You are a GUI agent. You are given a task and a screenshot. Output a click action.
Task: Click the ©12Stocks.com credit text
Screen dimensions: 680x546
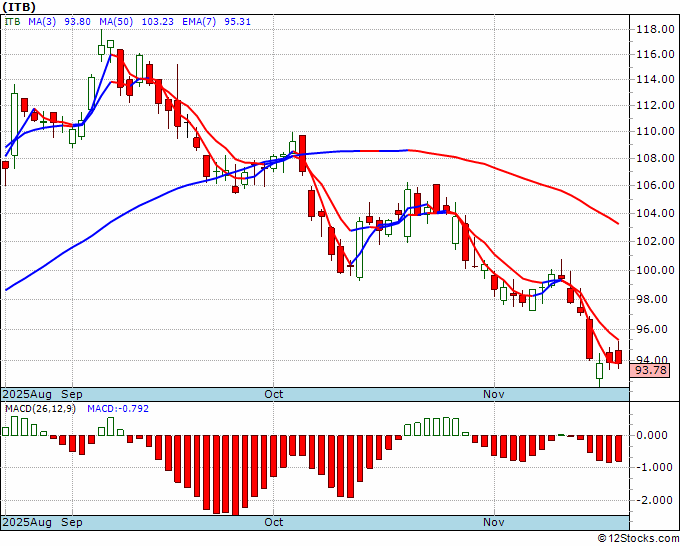click(638, 538)
